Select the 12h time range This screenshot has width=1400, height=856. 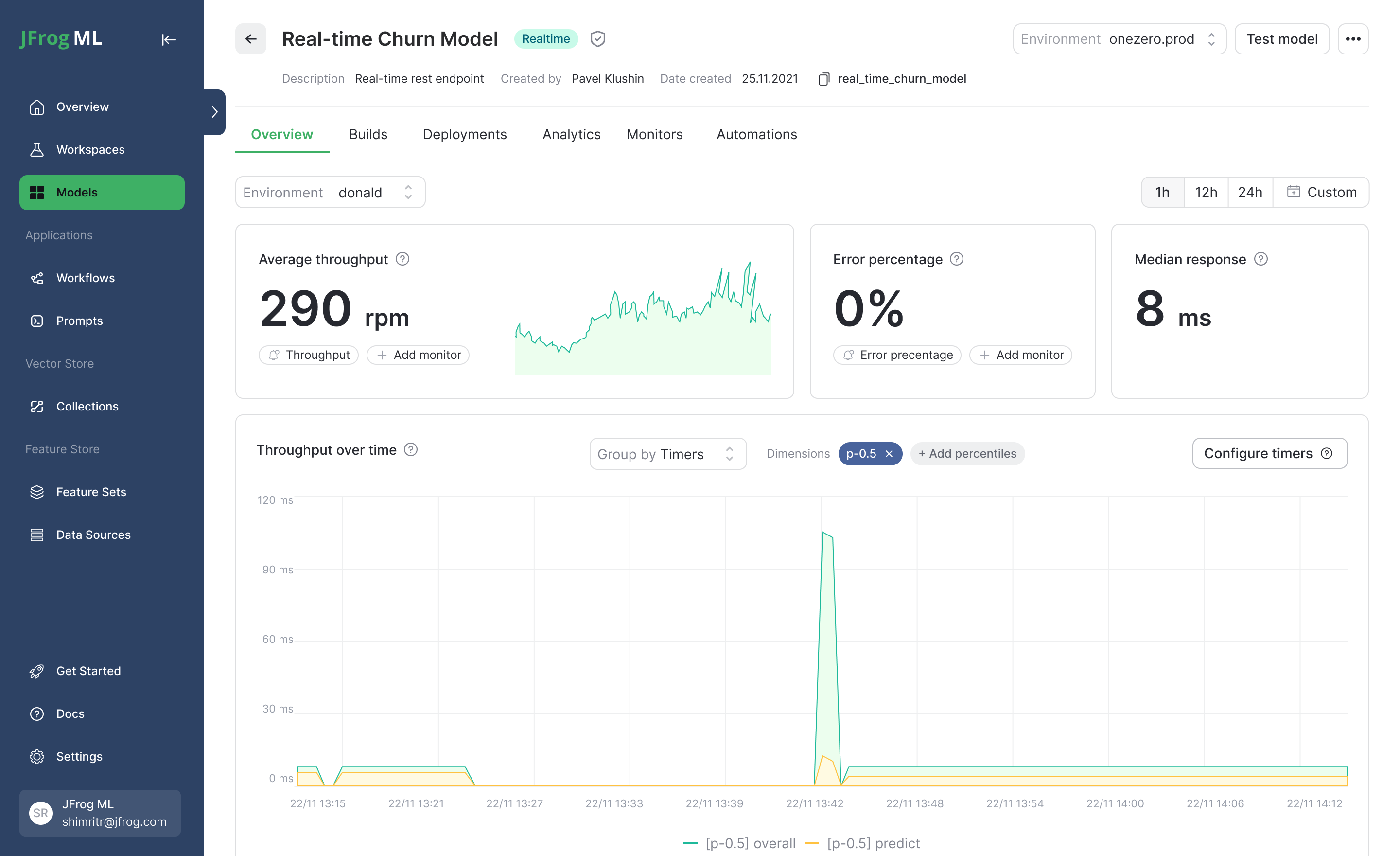tap(1206, 193)
